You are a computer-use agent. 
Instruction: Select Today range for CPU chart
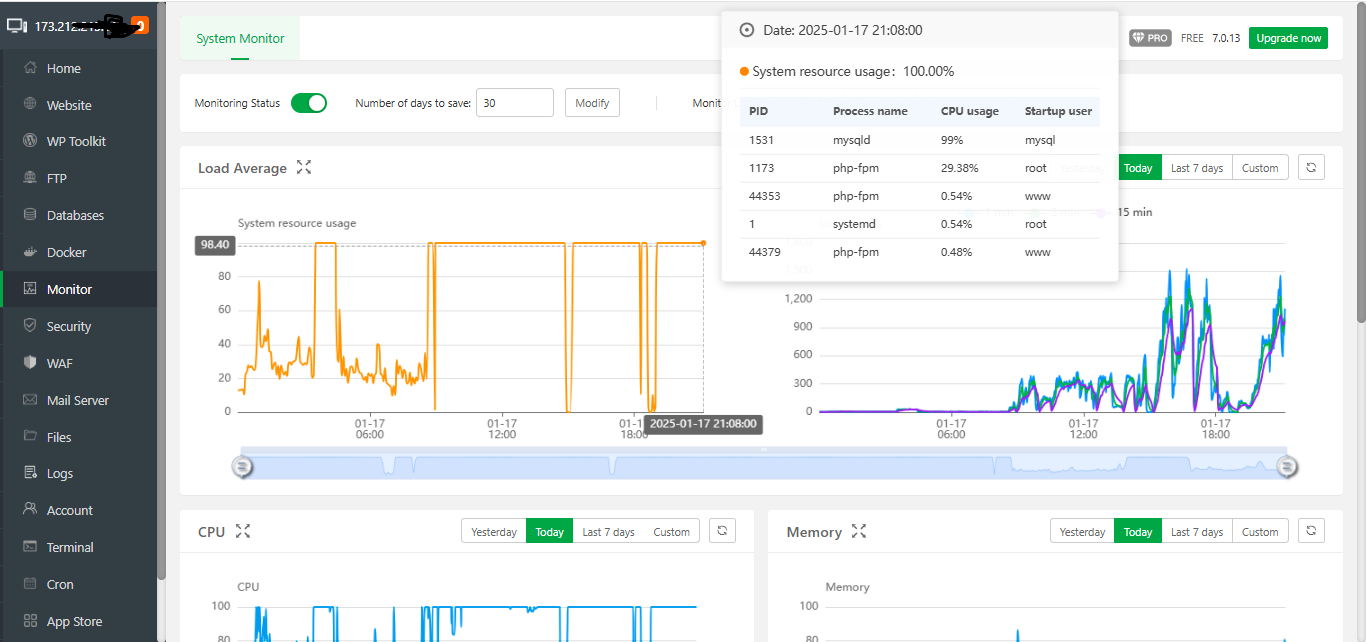tap(549, 532)
